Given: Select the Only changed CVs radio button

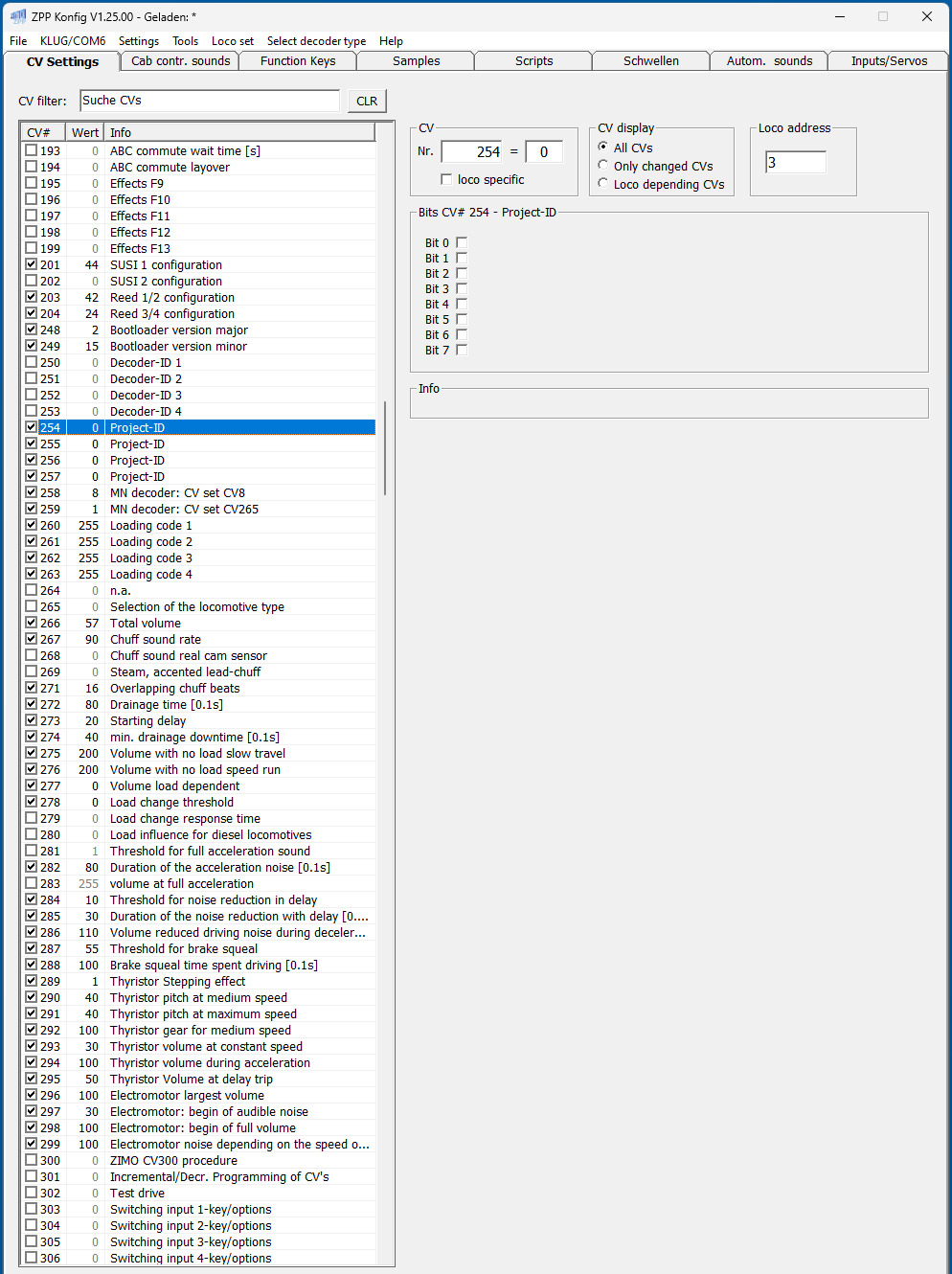Looking at the screenshot, I should [603, 165].
